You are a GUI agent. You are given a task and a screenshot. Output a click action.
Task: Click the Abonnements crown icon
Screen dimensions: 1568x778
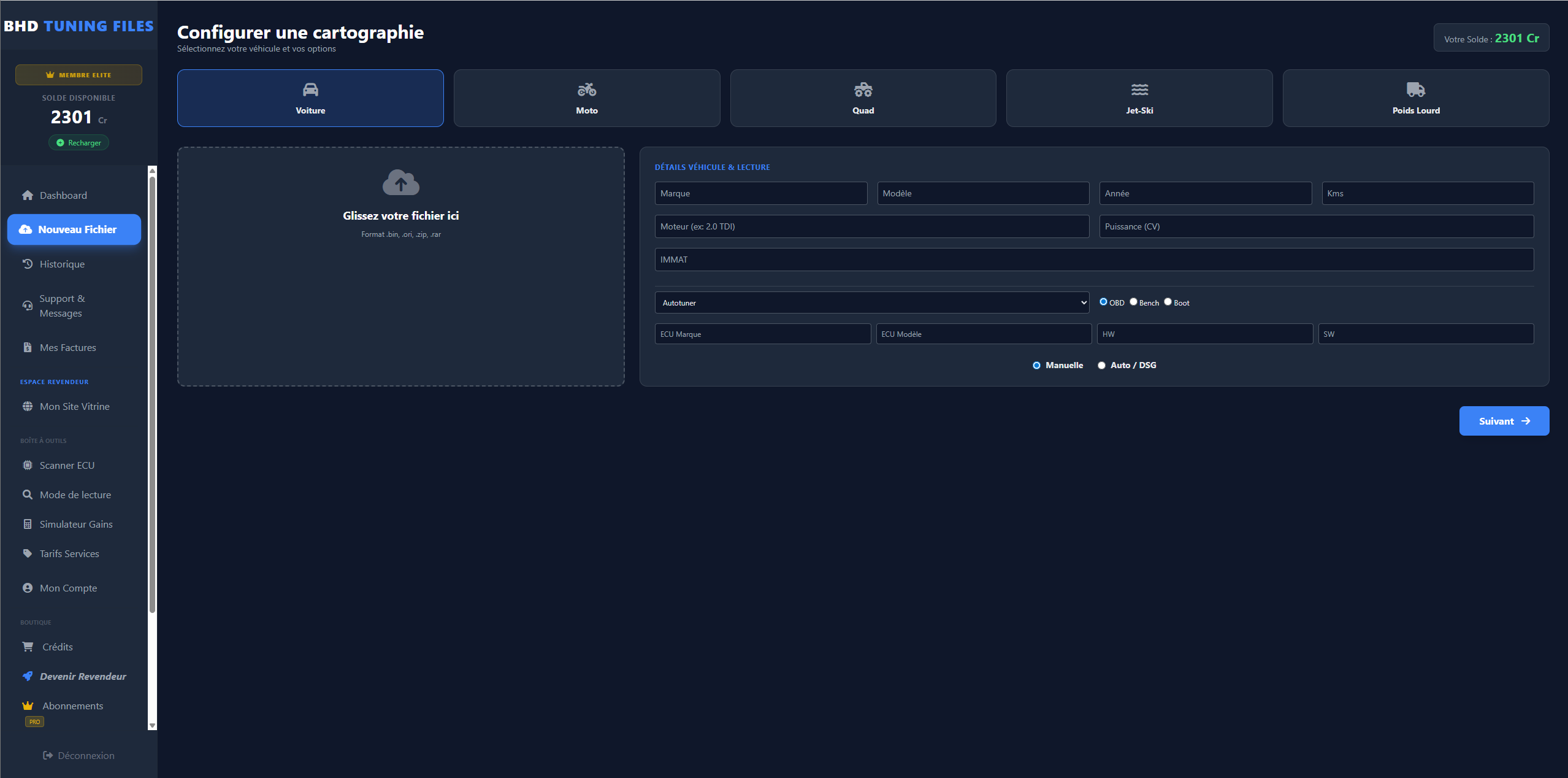[27, 705]
